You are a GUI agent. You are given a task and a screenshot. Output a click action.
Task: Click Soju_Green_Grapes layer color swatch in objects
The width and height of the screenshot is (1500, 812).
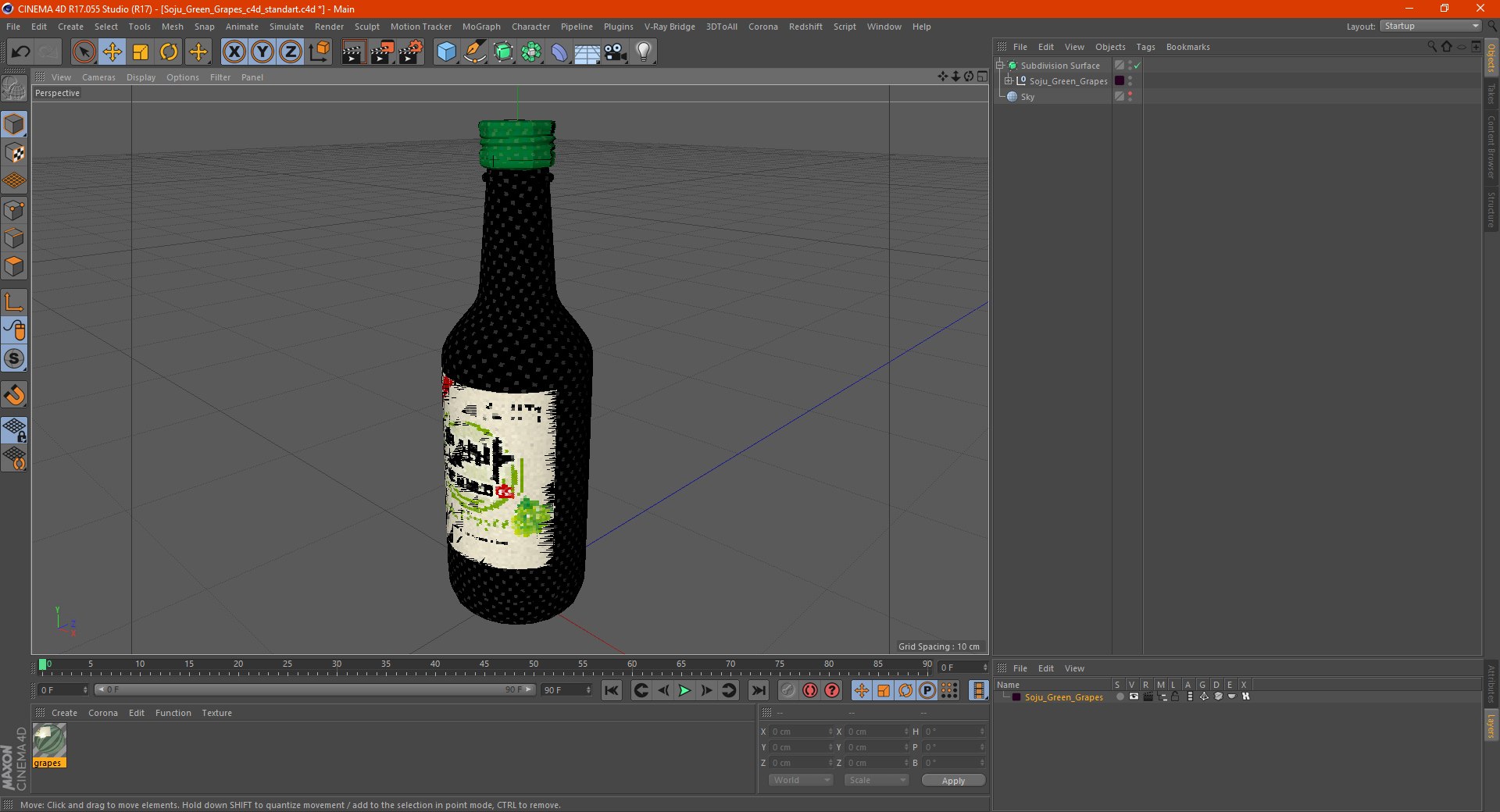click(x=1120, y=81)
